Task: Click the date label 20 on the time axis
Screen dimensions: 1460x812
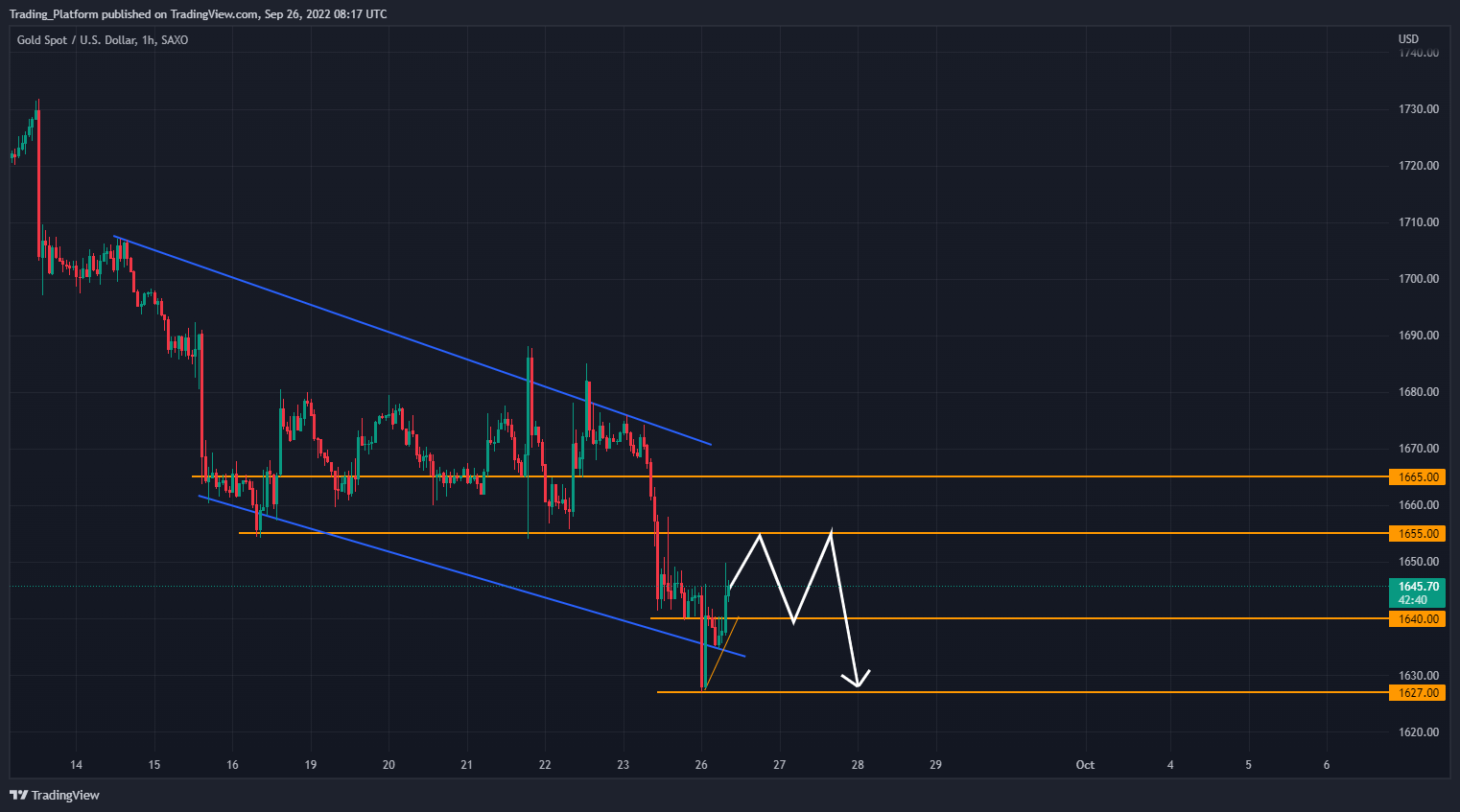Action: [389, 765]
